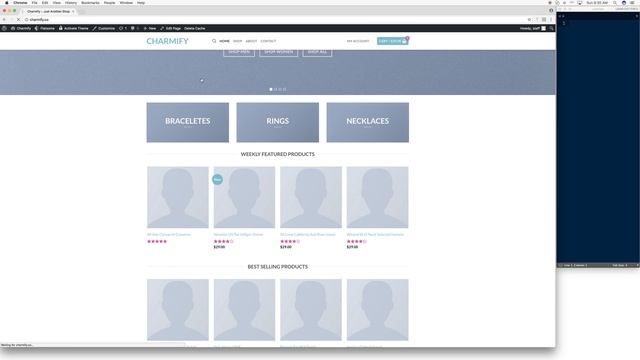
Task: Open MY ACCOUNT link
Action: pyautogui.click(x=358, y=41)
